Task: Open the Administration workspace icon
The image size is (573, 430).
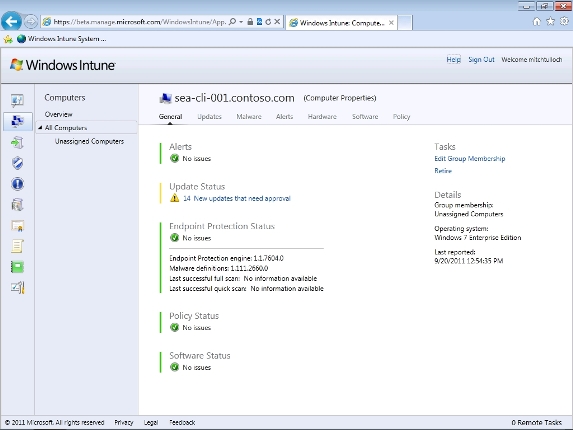Action: [x=17, y=288]
